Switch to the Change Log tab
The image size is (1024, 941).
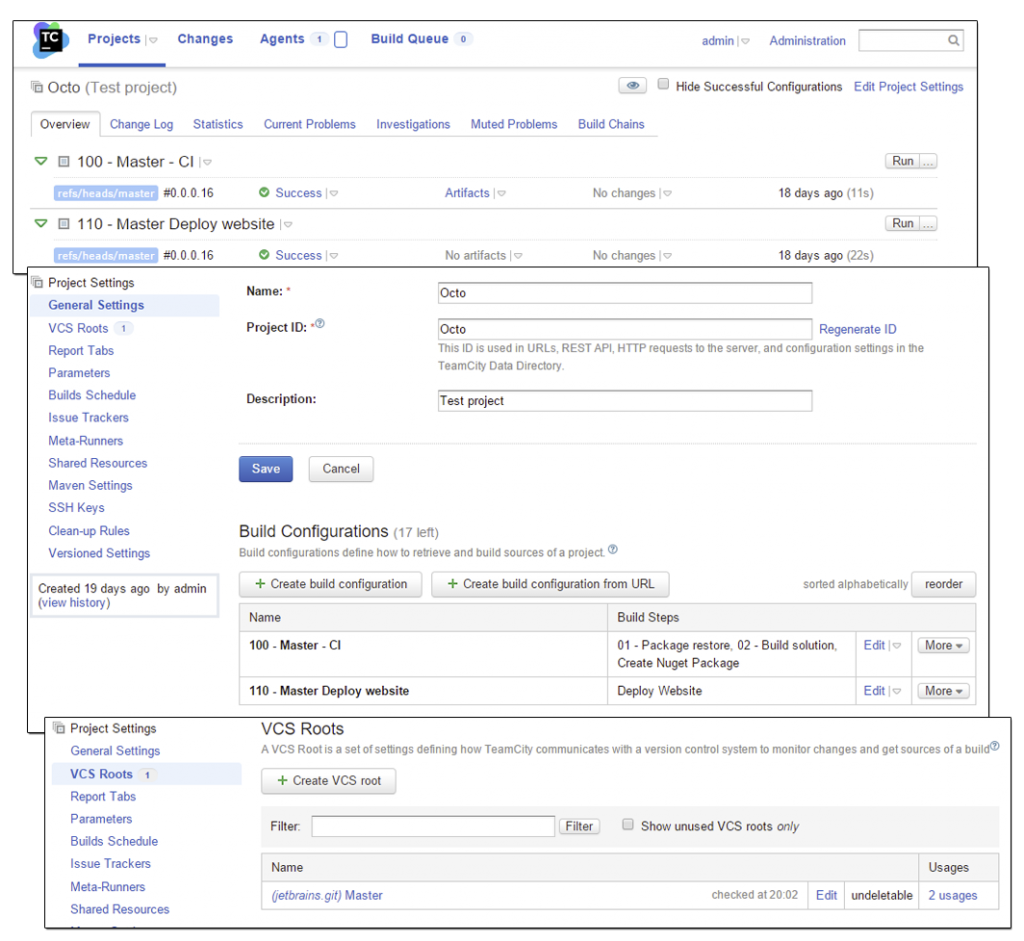[141, 124]
